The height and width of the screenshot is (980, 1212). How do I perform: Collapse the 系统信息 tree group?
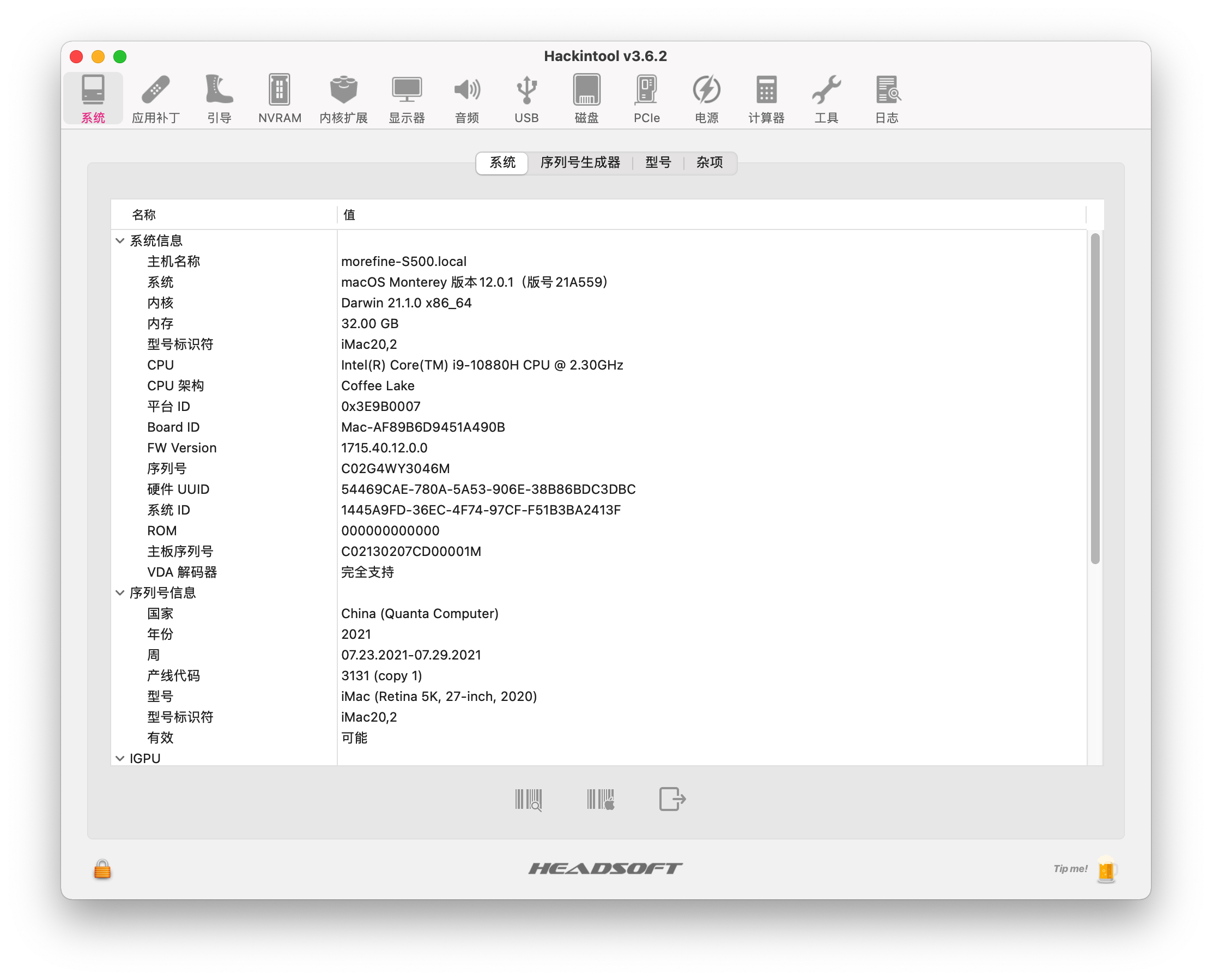click(120, 240)
